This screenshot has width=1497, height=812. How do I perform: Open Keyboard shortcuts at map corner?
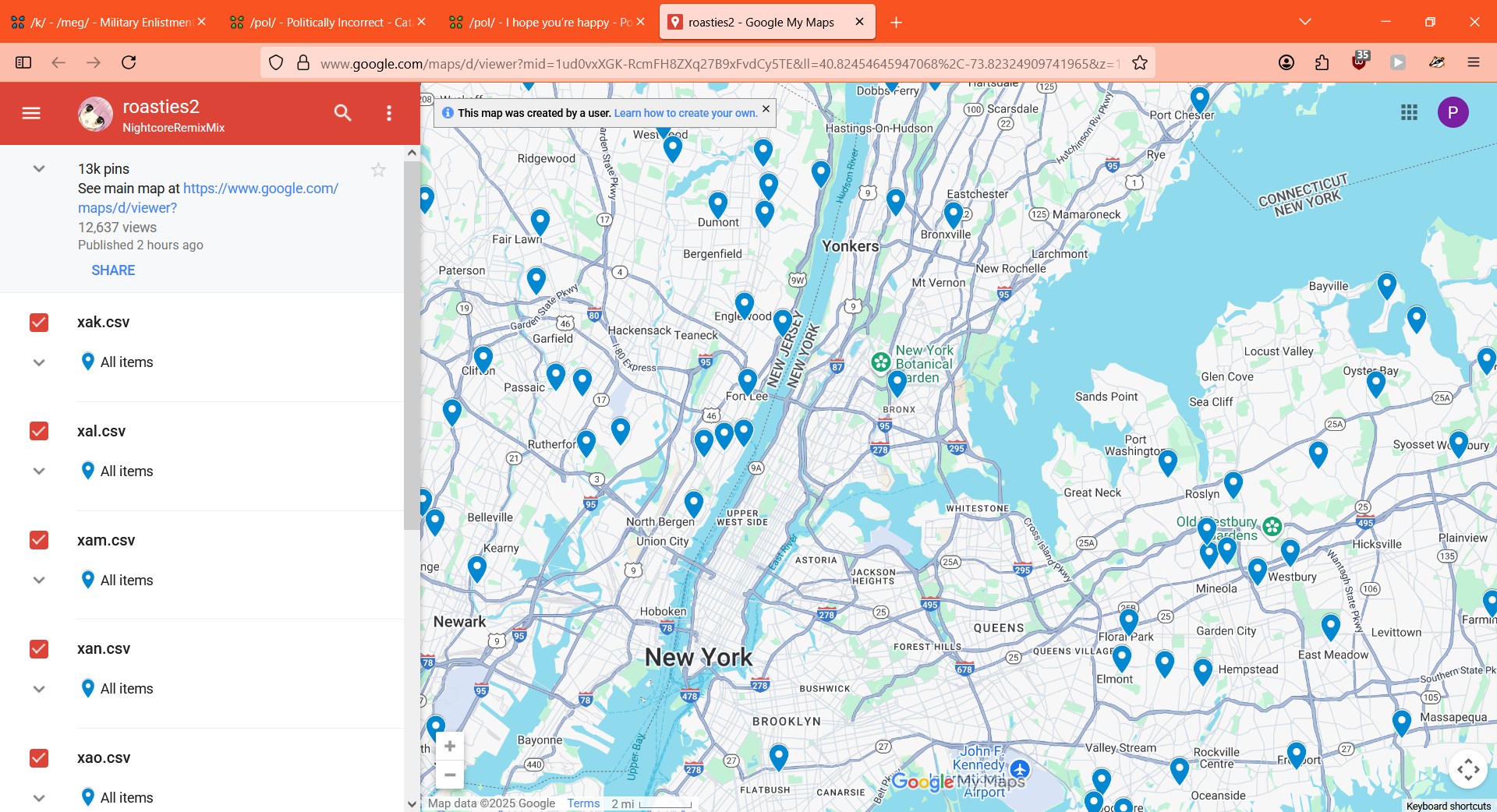pyautogui.click(x=1448, y=806)
